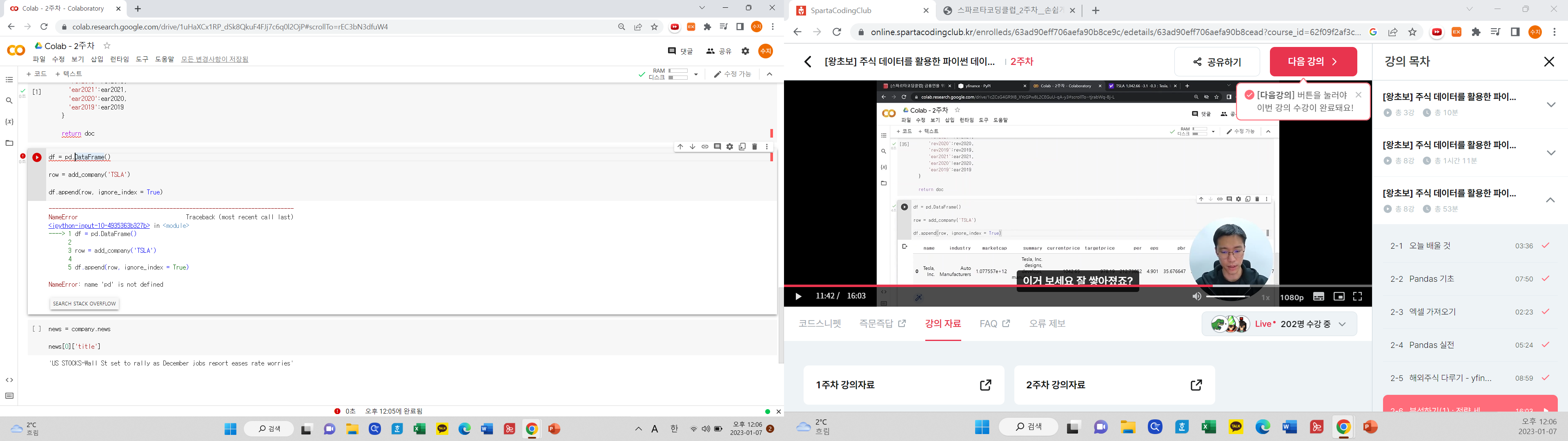Open Colab code snippets <> icon
Screen dimensions: 1568x441
coord(9,380)
